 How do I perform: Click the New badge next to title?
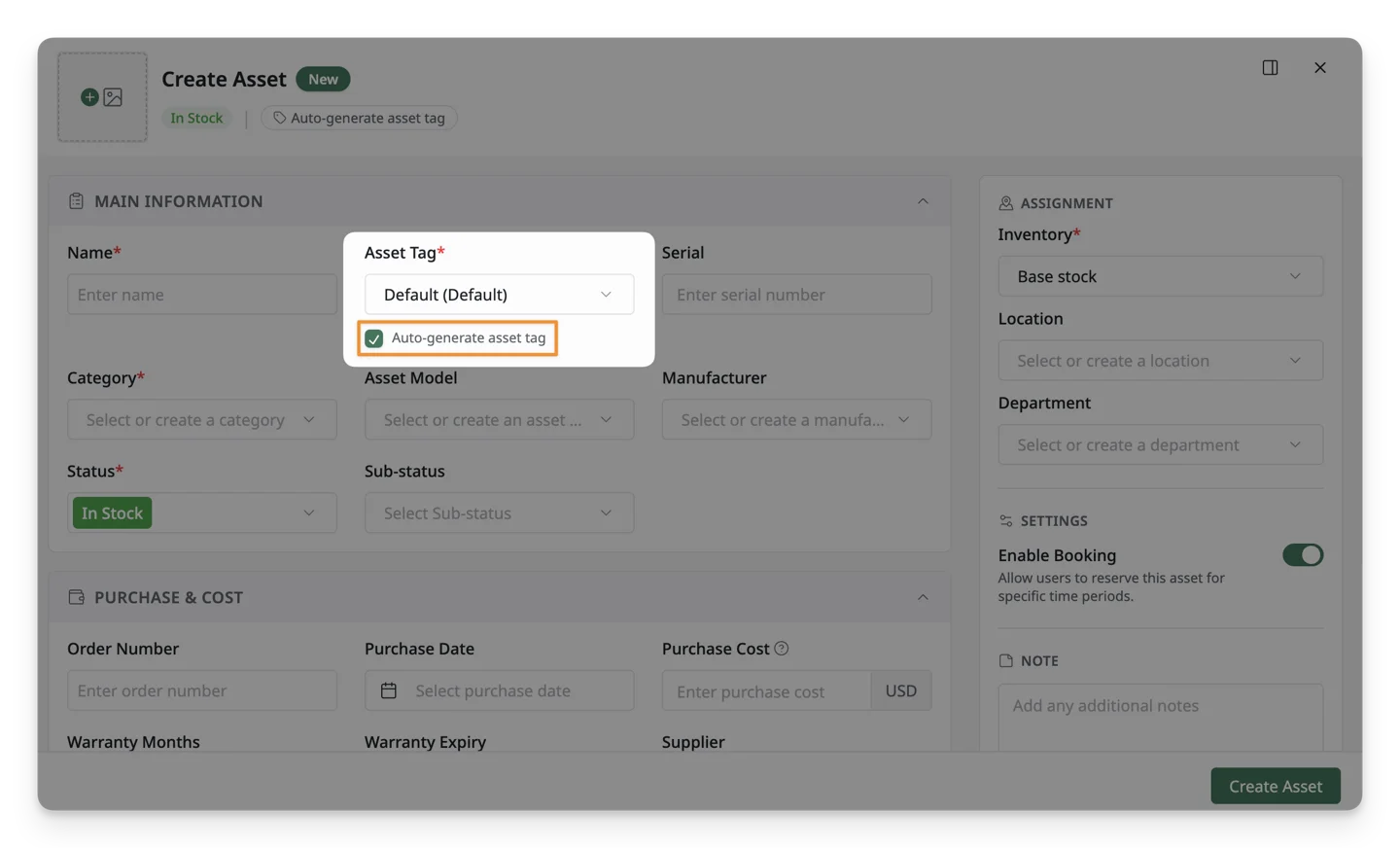click(x=323, y=79)
